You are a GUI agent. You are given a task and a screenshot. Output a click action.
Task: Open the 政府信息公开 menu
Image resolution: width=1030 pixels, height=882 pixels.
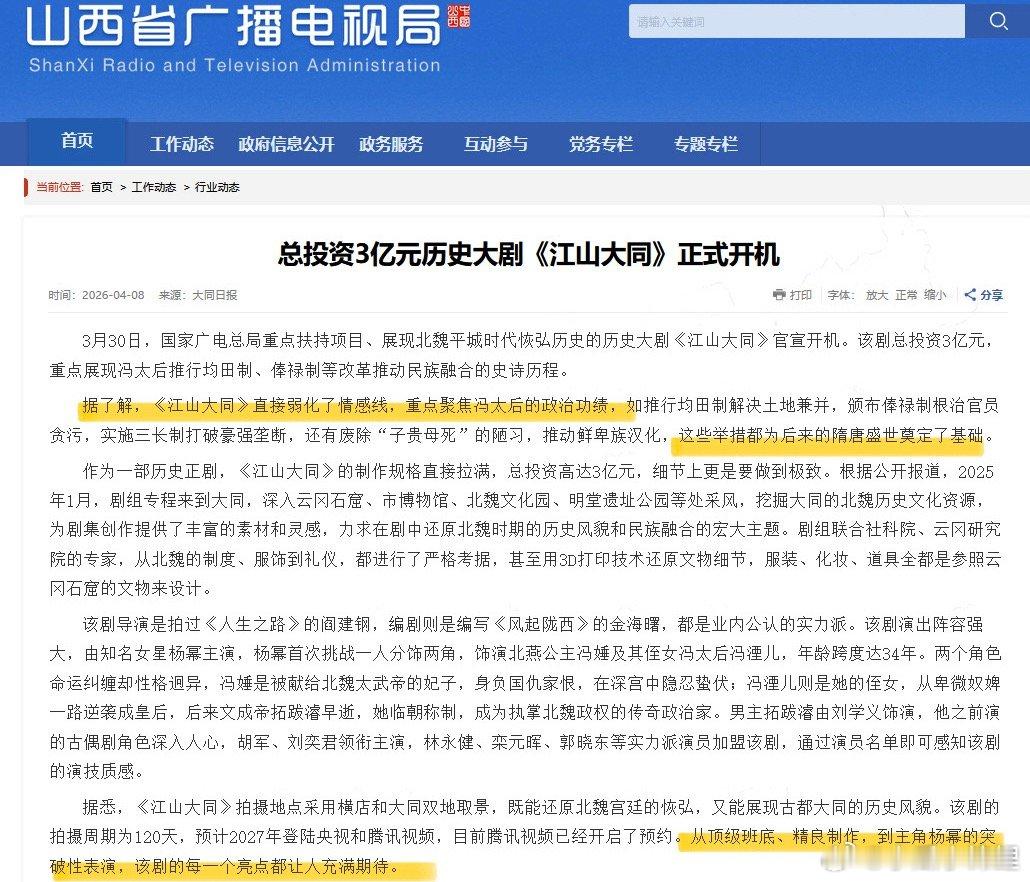[x=287, y=143]
